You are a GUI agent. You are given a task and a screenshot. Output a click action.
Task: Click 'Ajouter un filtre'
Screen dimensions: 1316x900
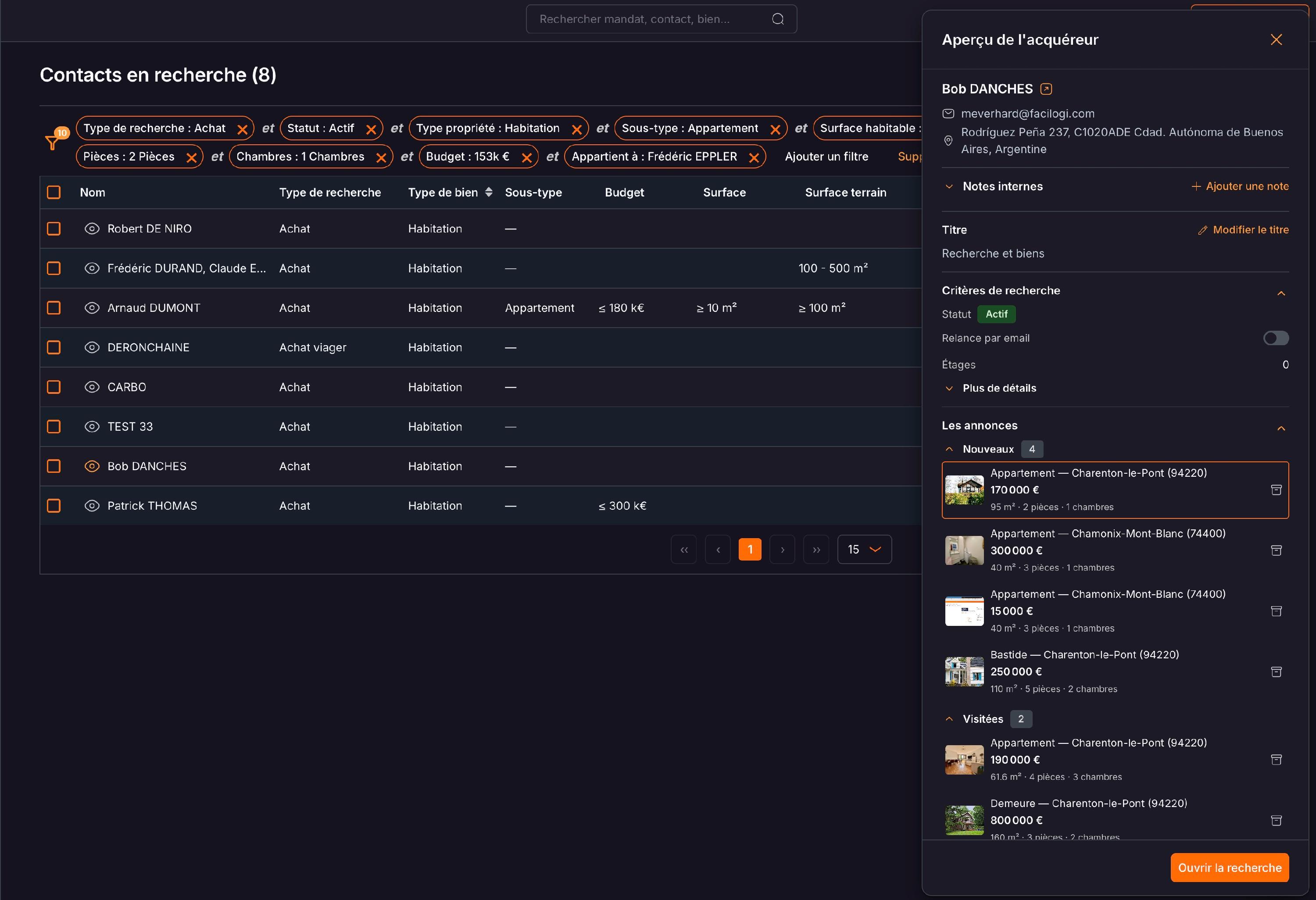[x=826, y=157]
